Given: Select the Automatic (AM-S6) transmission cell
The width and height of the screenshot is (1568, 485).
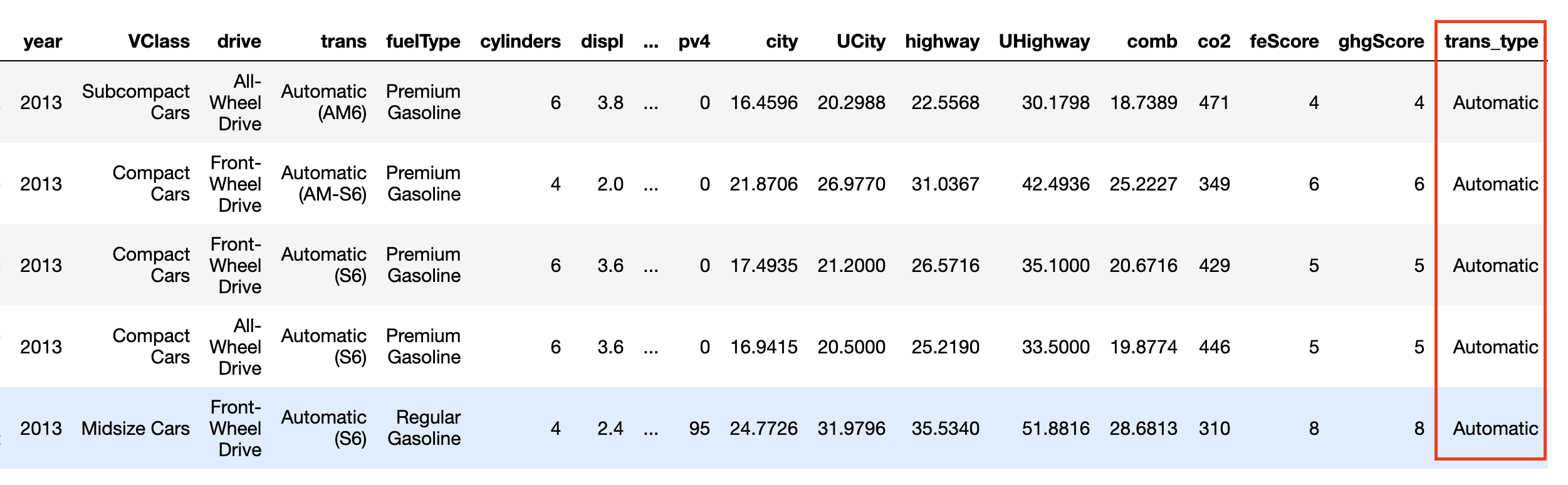Looking at the screenshot, I should point(324,184).
